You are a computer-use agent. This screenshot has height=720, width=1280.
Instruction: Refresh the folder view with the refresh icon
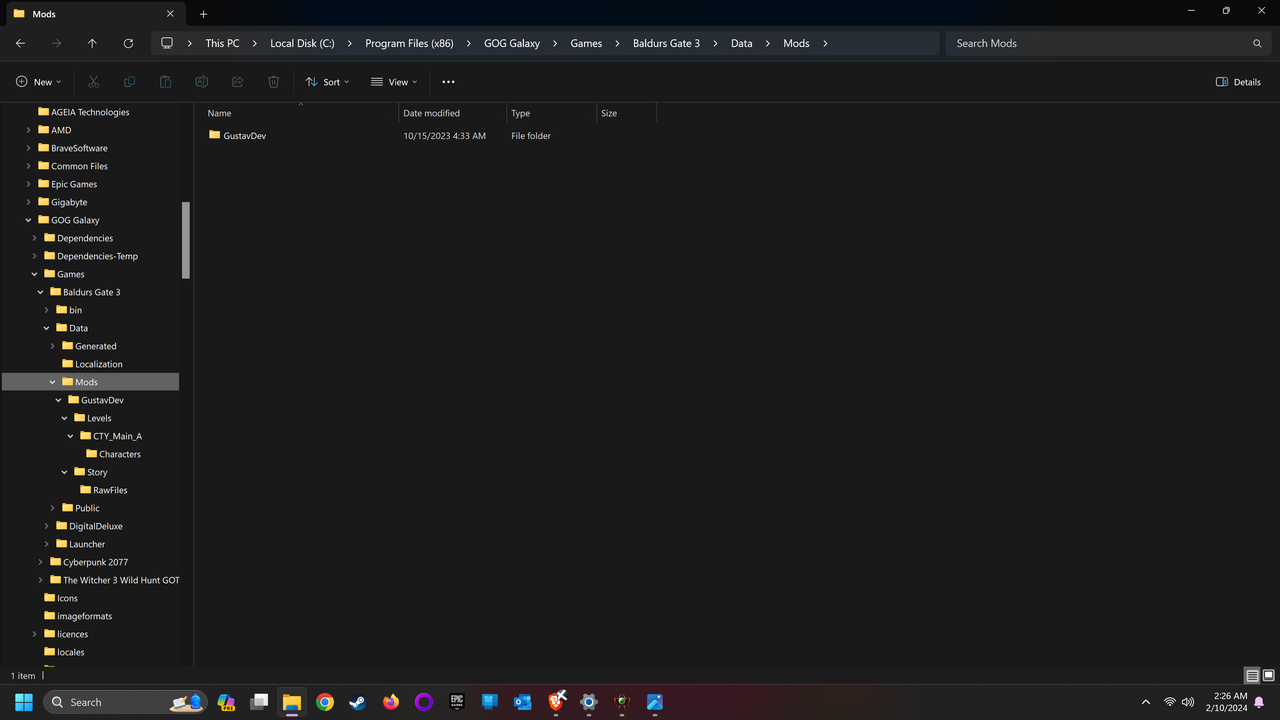click(x=128, y=43)
